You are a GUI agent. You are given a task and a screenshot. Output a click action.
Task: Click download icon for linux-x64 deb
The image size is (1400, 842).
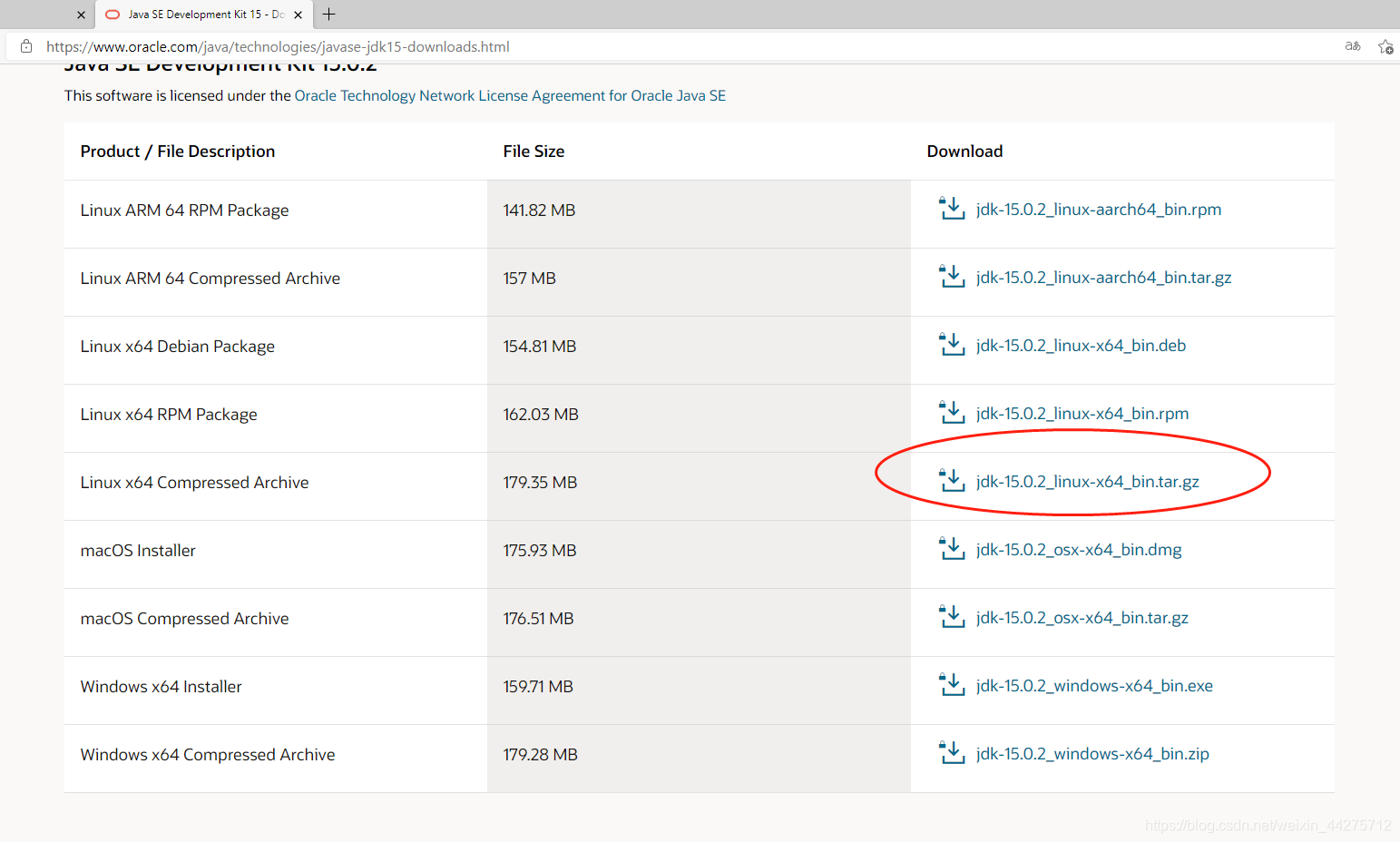952,345
